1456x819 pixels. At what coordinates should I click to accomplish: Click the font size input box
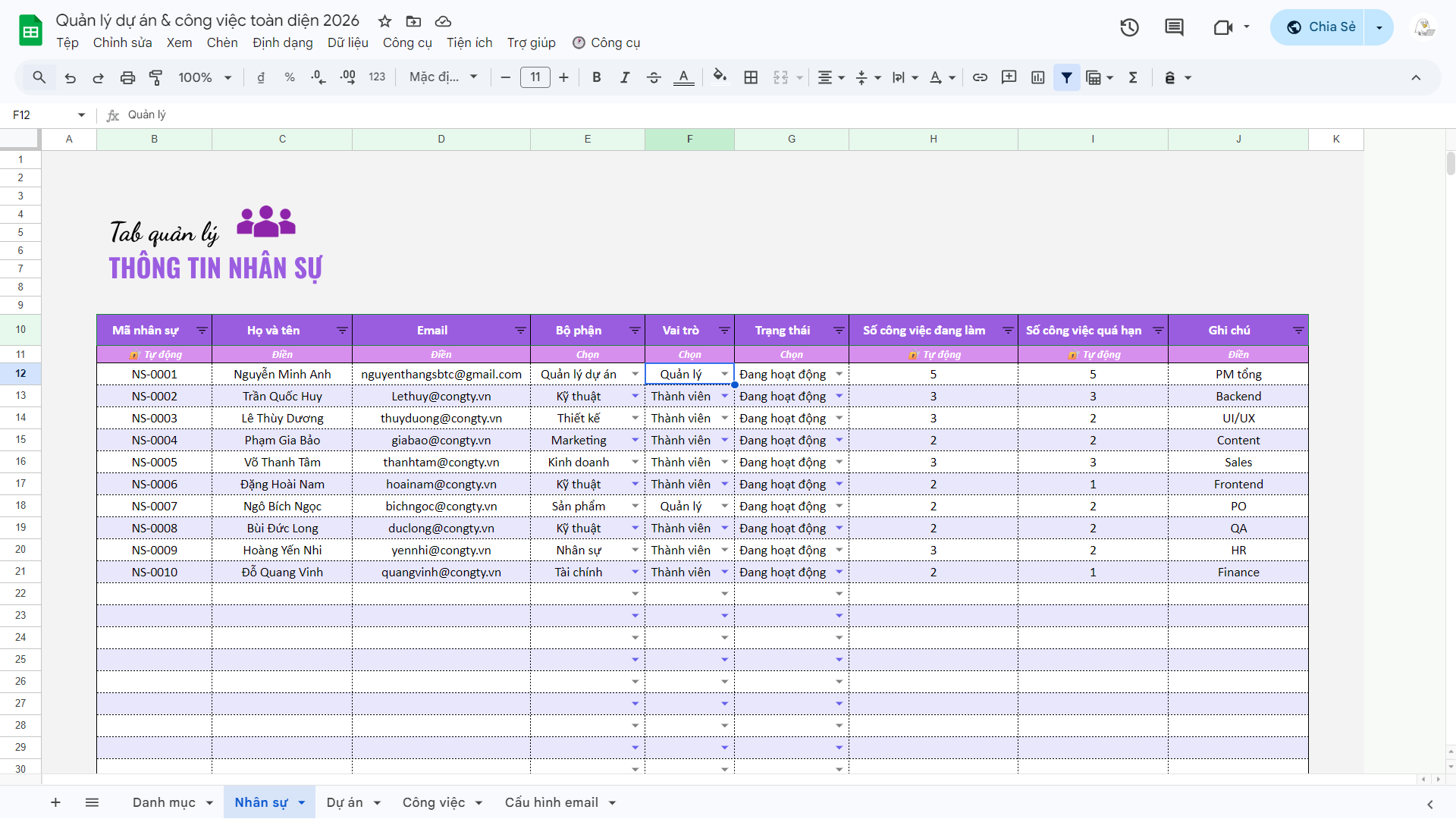(x=535, y=77)
